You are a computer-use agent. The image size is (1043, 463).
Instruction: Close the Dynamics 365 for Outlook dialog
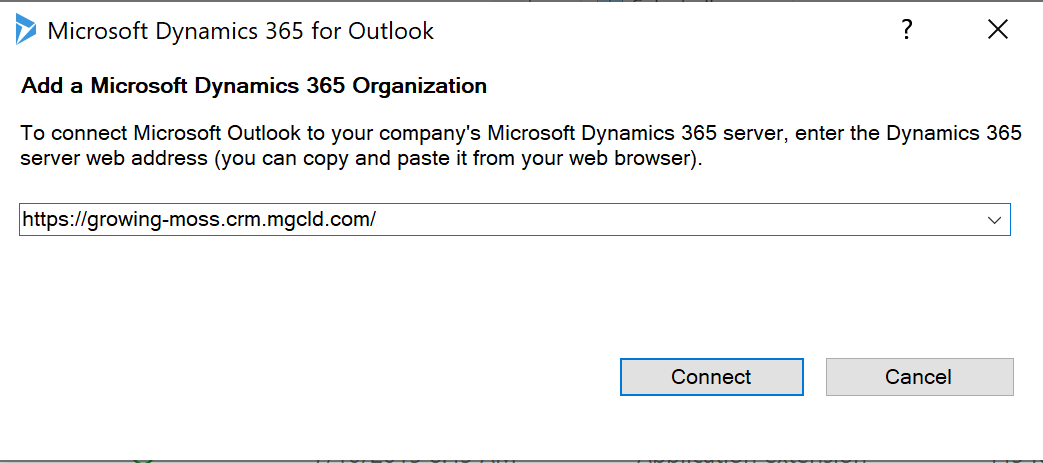(x=997, y=30)
